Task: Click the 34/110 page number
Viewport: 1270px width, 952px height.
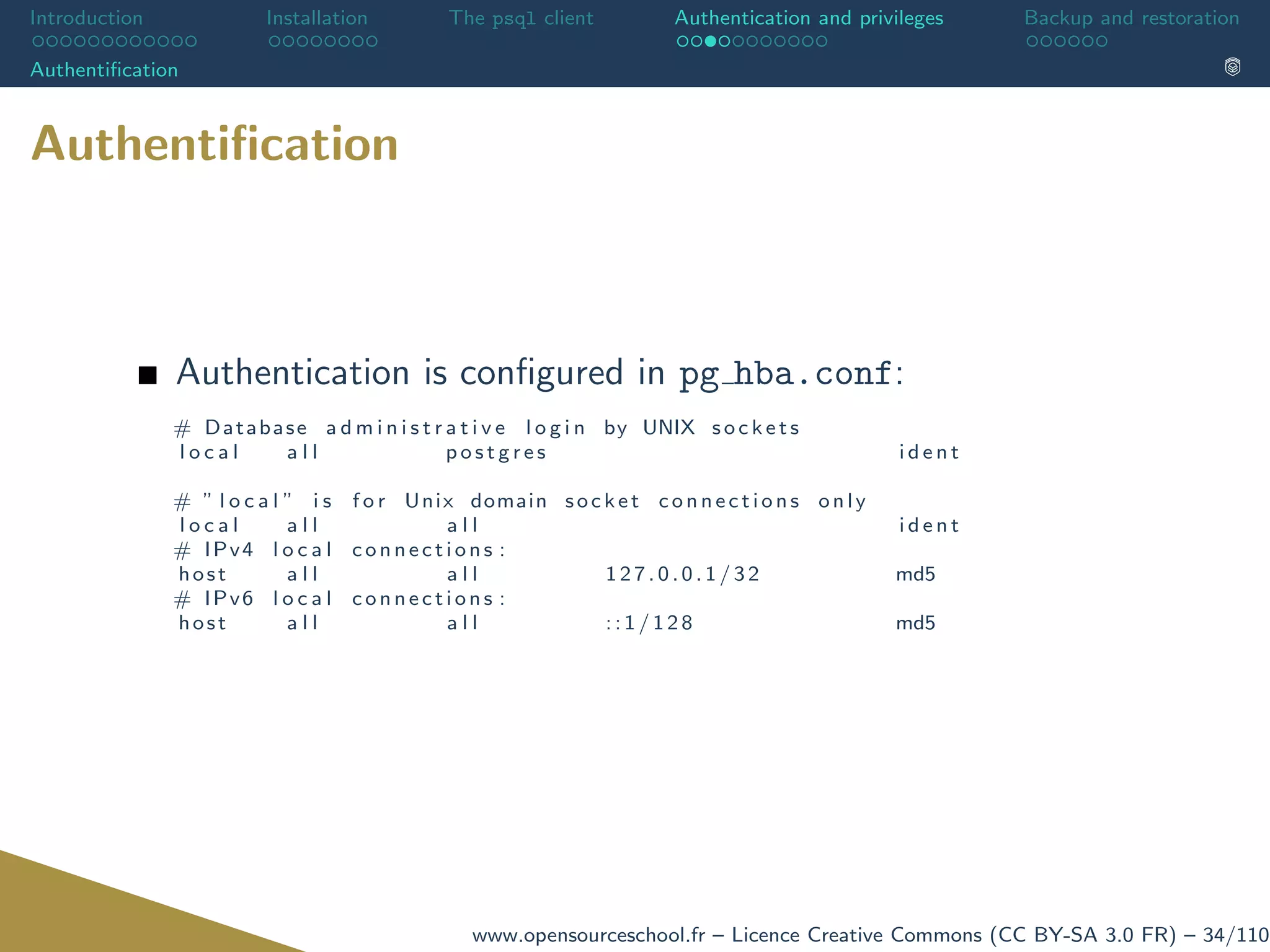Action: click(x=1235, y=935)
